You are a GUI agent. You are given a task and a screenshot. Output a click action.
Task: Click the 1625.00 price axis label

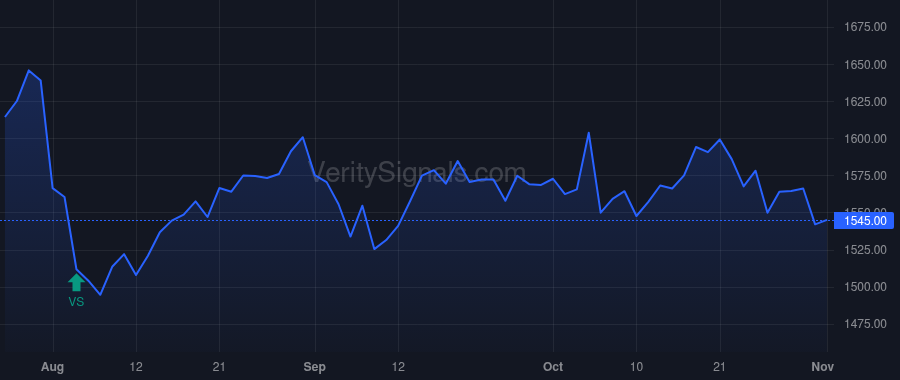coord(866,102)
